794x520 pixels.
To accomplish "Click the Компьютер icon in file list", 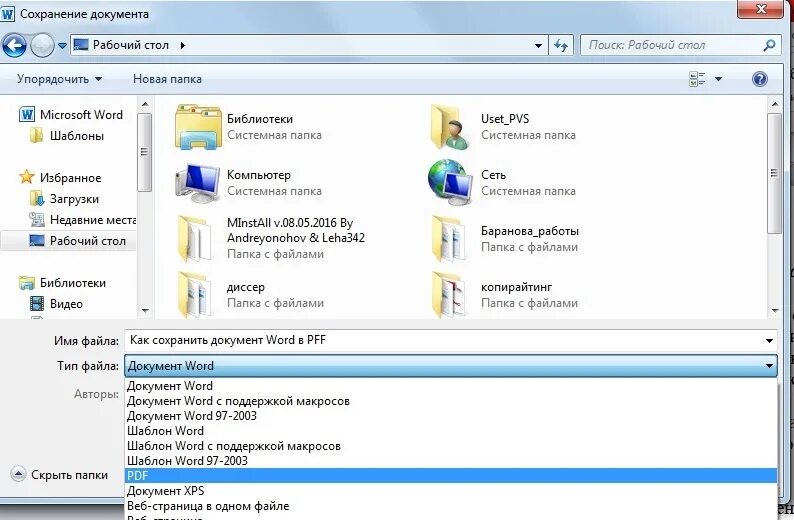I will [x=198, y=183].
